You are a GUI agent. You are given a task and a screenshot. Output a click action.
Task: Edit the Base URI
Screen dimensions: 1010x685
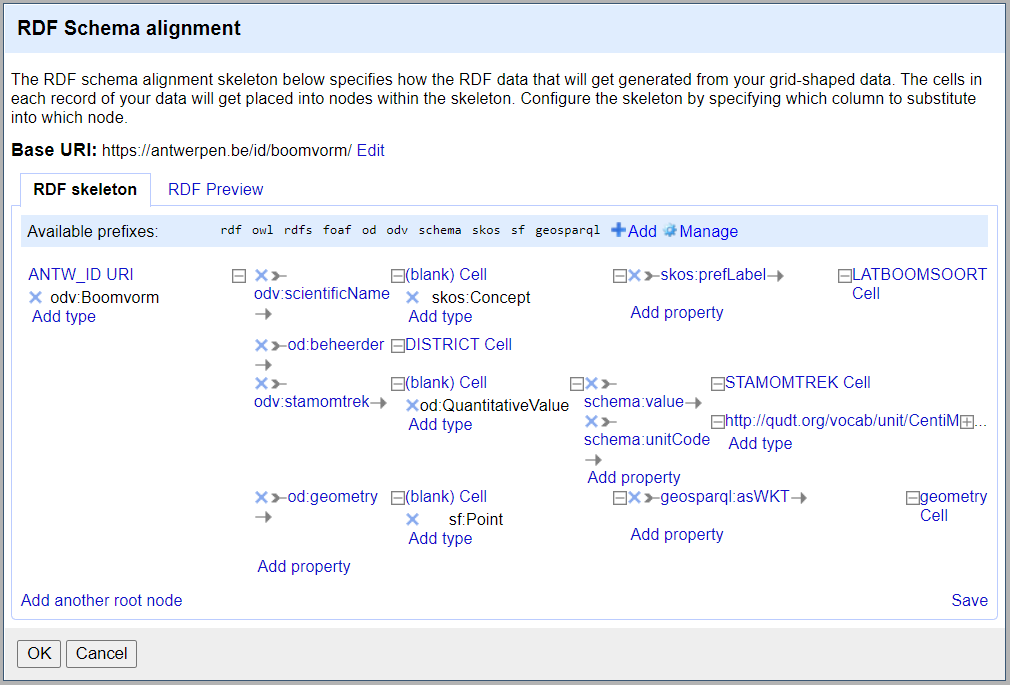point(370,151)
